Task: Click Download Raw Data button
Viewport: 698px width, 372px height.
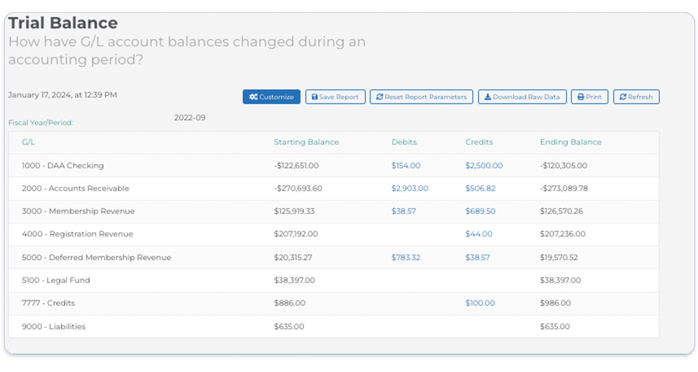Action: click(522, 97)
